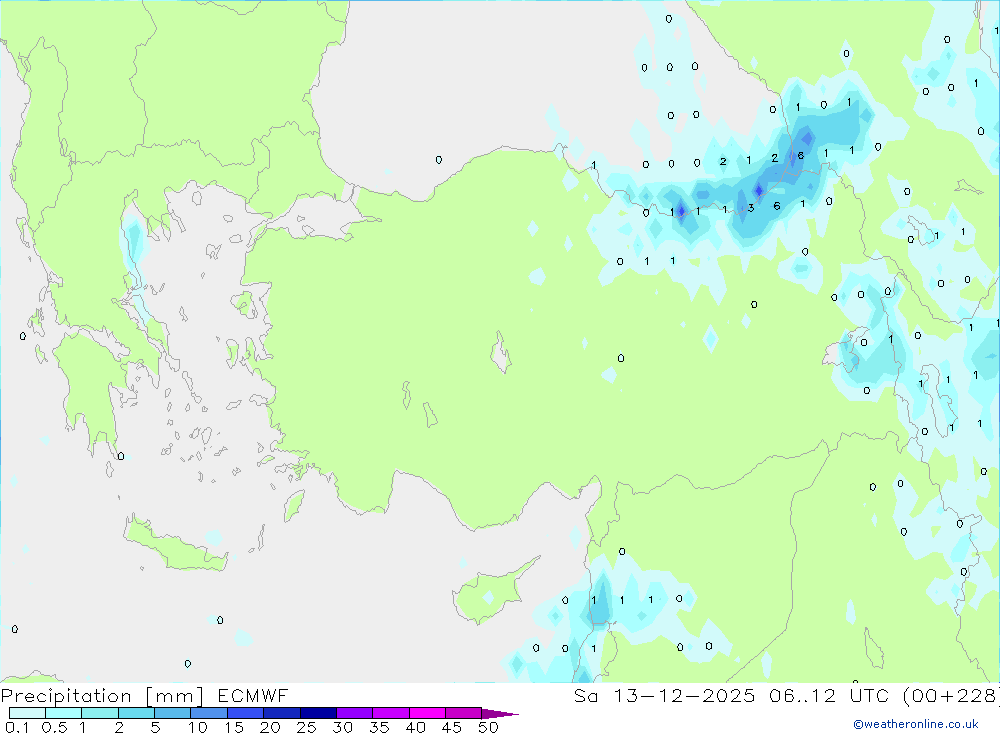The height and width of the screenshot is (733, 1000).
Task: Pick the 10–15 mm legend color swatch
Action: [x=209, y=713]
